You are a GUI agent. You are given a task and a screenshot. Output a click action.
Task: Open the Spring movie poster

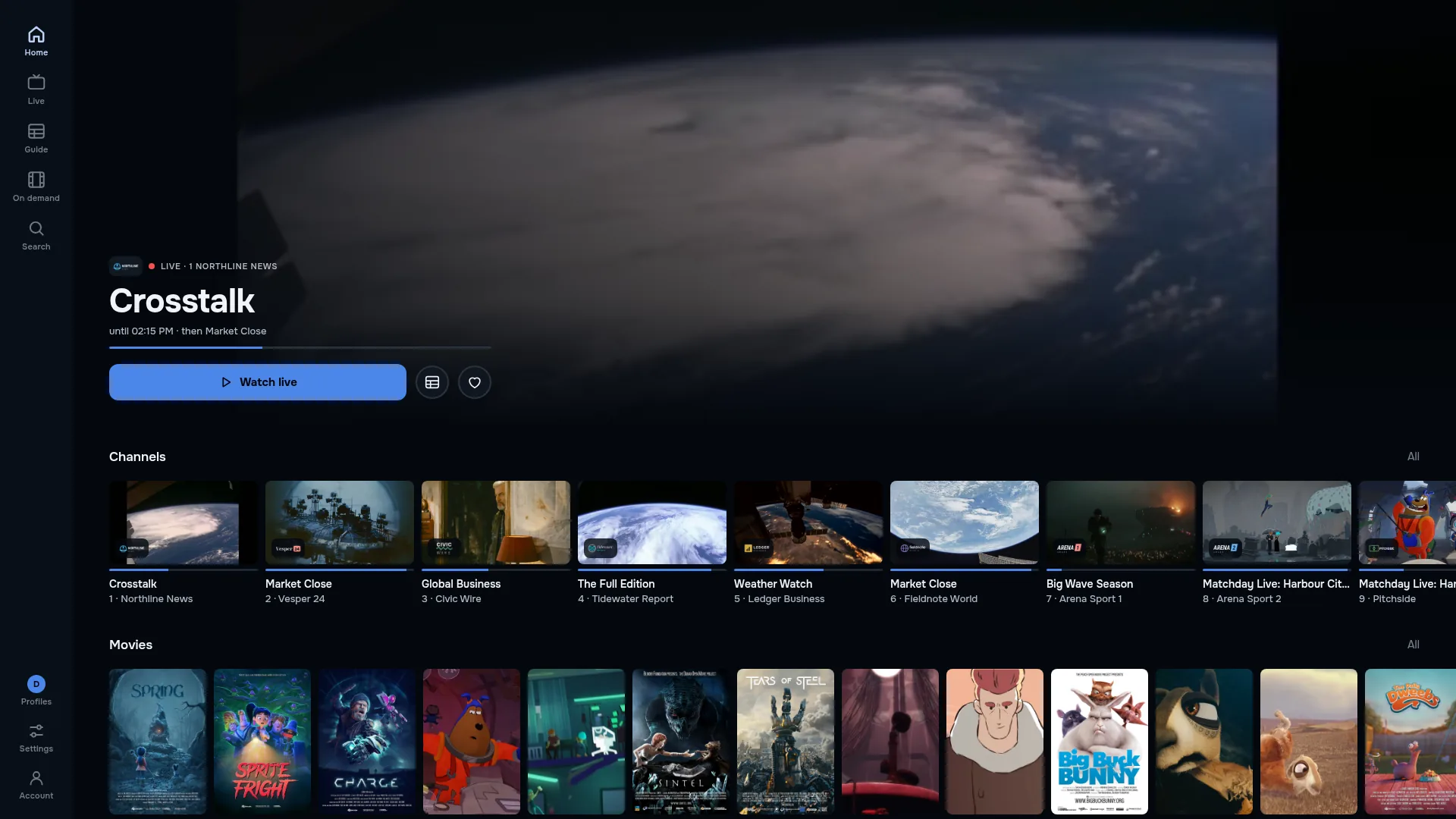(158, 742)
